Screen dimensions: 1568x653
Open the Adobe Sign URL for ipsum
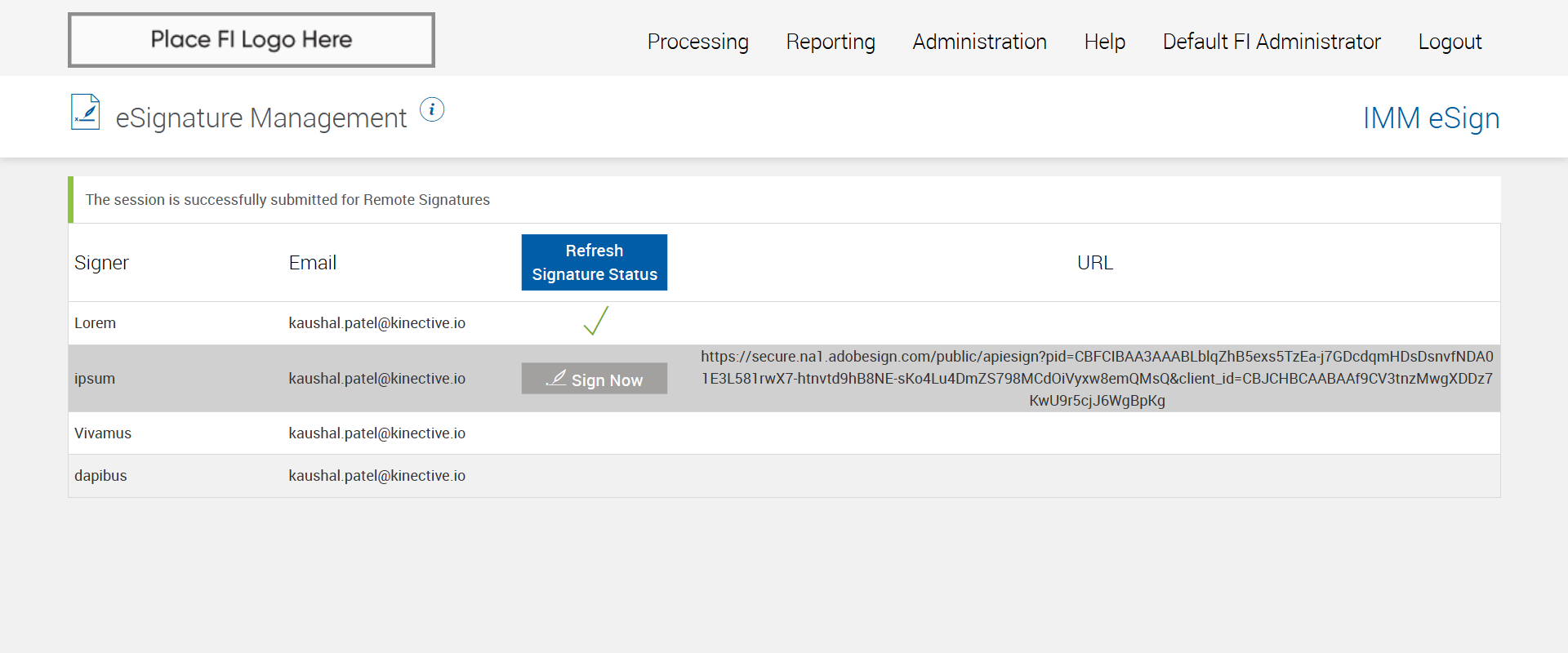point(1096,379)
